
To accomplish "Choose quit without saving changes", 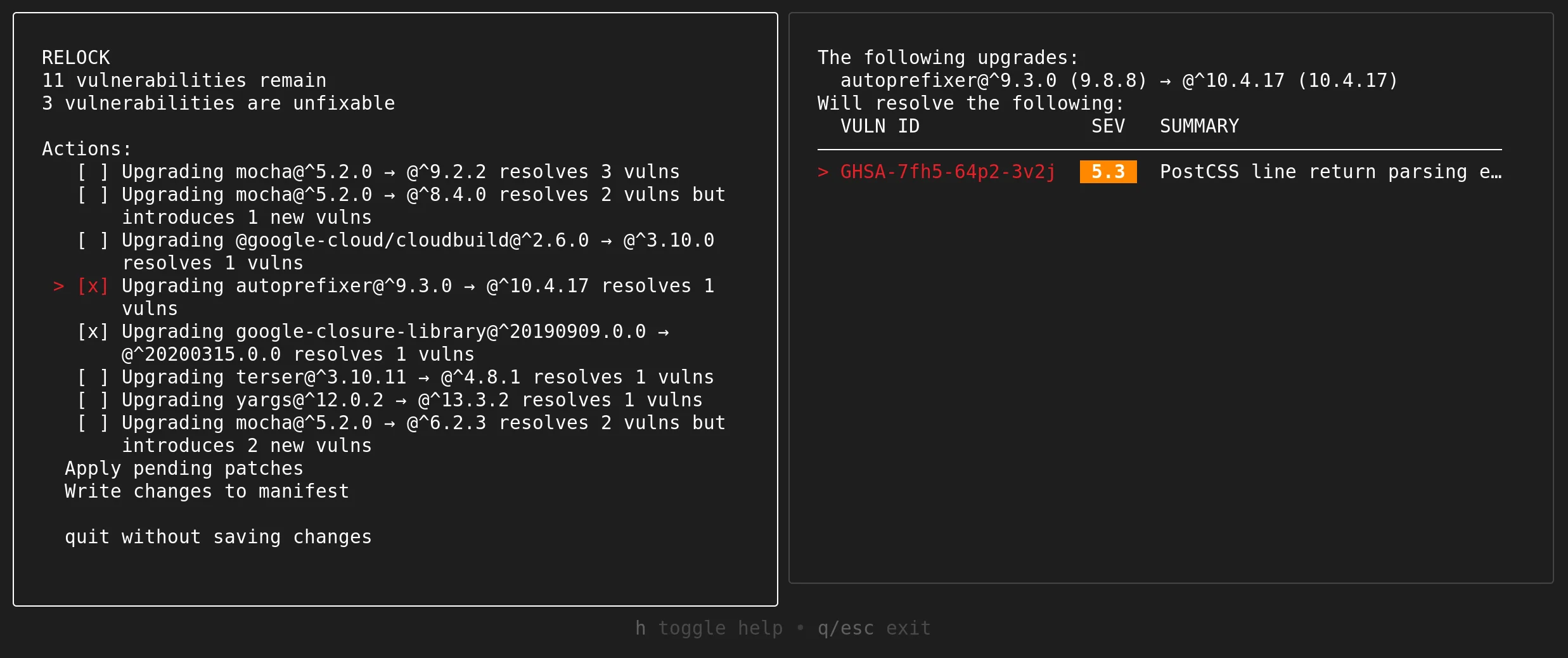I will (218, 537).
